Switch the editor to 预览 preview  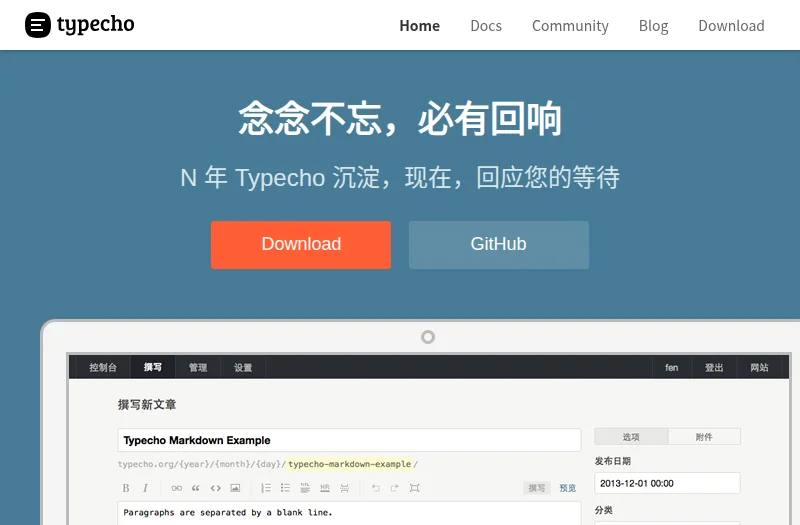tap(568, 488)
